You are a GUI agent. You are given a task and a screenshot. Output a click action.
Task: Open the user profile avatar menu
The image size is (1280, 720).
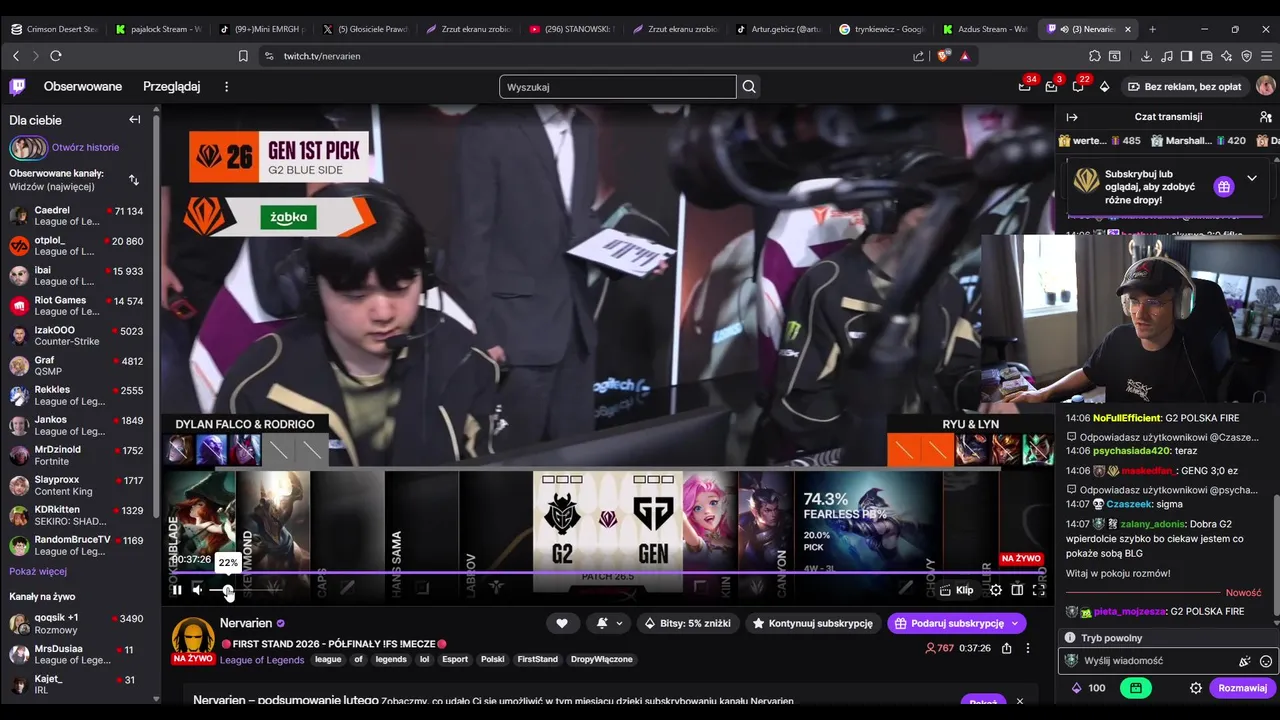point(1265,87)
